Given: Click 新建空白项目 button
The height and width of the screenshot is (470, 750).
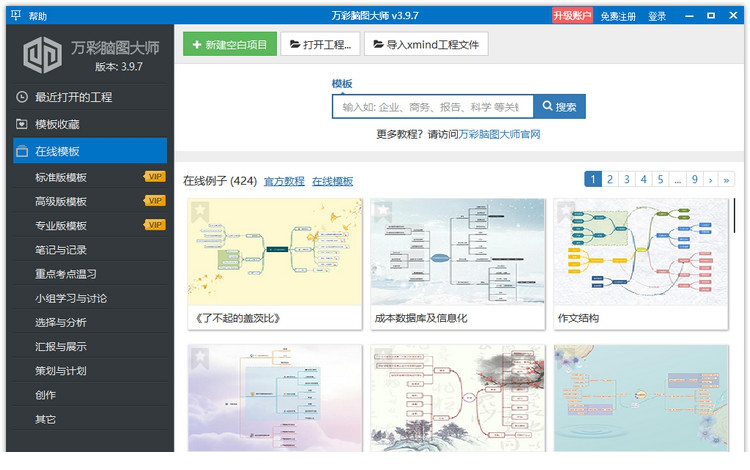Looking at the screenshot, I should 230,44.
